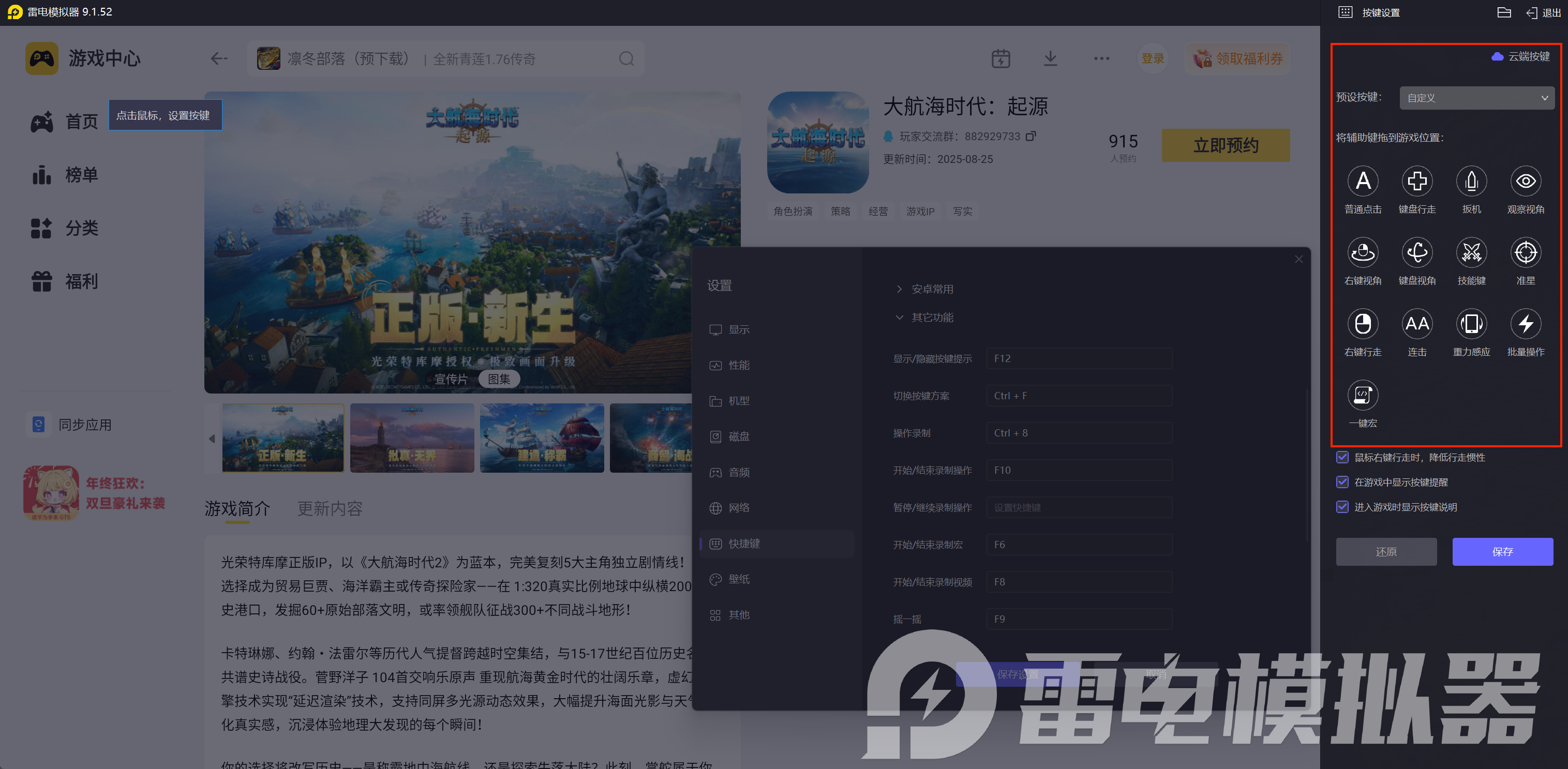Click the 切换按键方案 shortcut field

[1079, 396]
